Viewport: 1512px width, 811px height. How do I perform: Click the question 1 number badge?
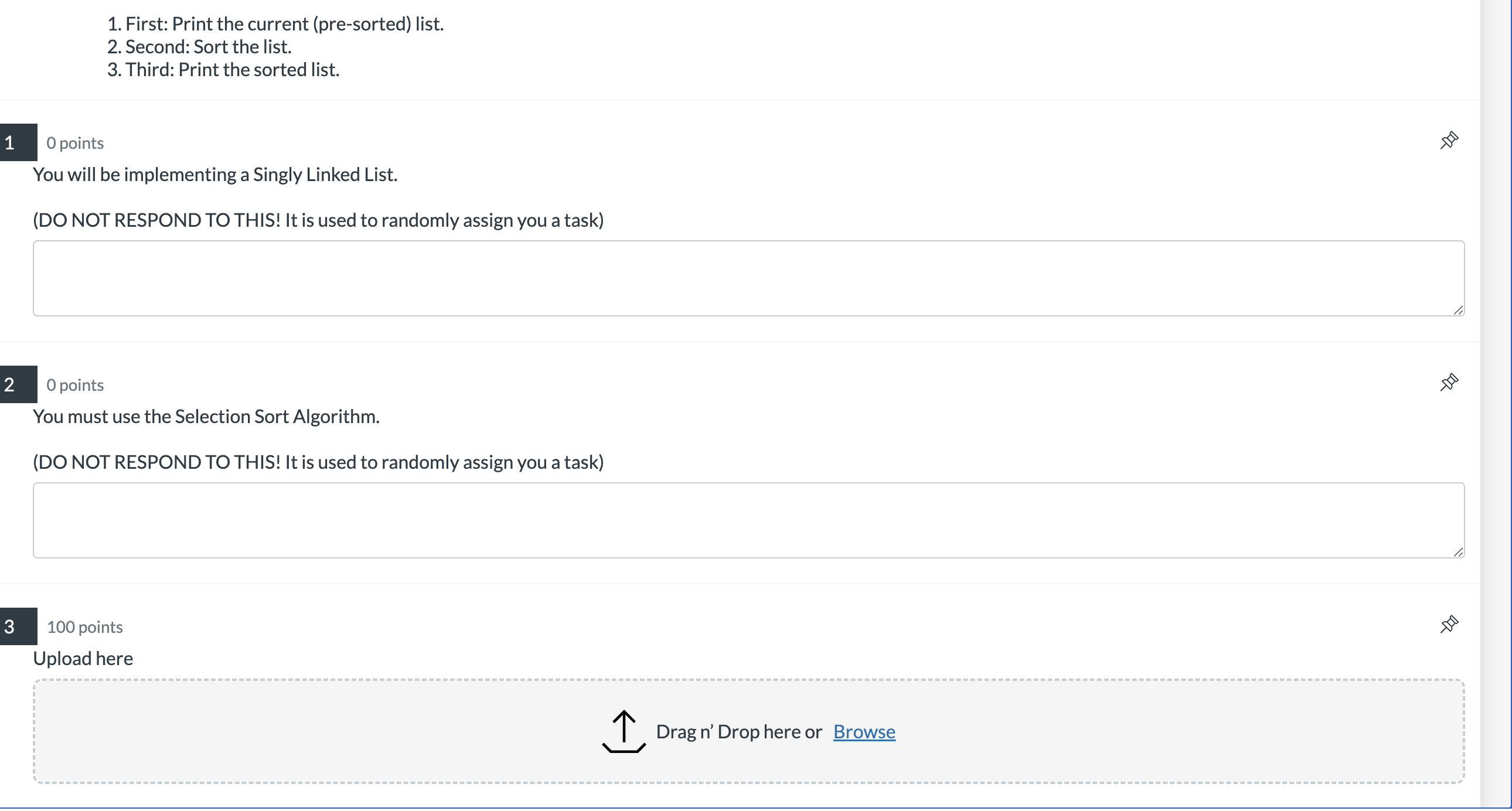point(18,142)
